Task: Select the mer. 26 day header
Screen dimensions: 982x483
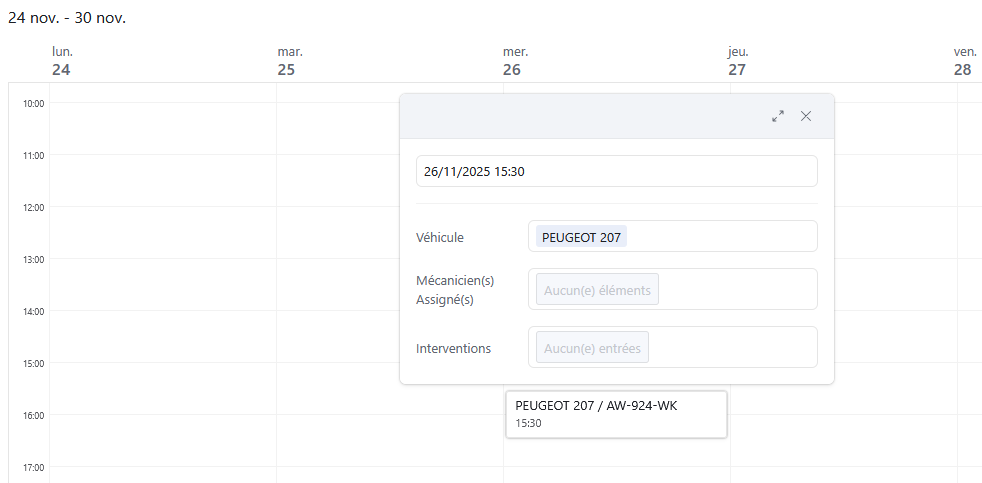Action: tap(514, 62)
